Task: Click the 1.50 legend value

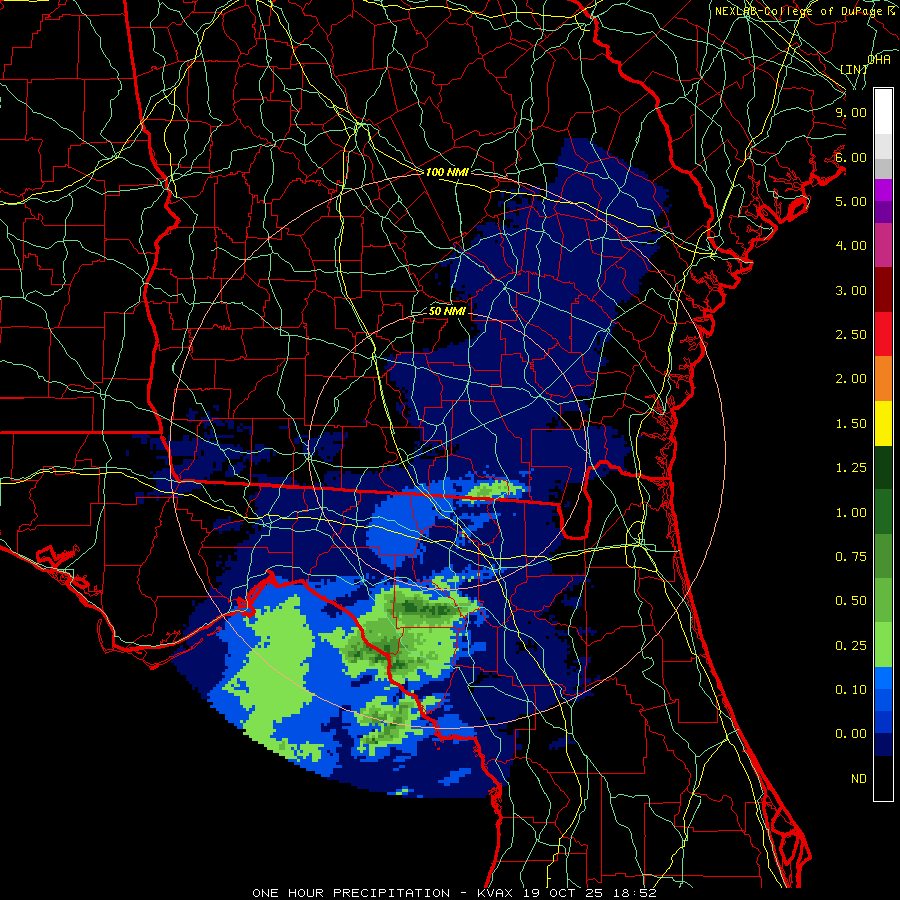Action: pos(851,424)
